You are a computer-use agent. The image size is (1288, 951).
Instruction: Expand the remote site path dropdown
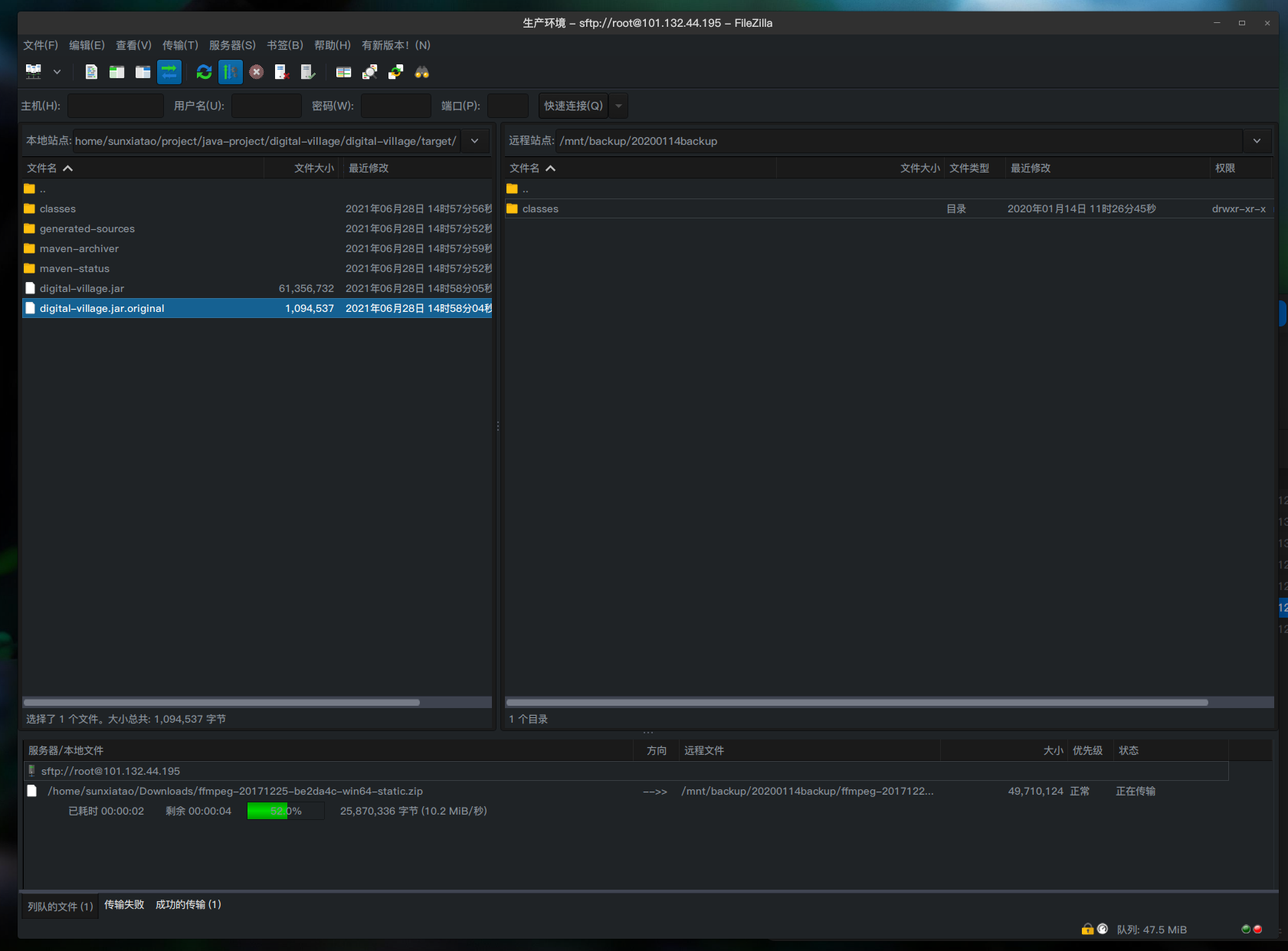pos(1257,141)
